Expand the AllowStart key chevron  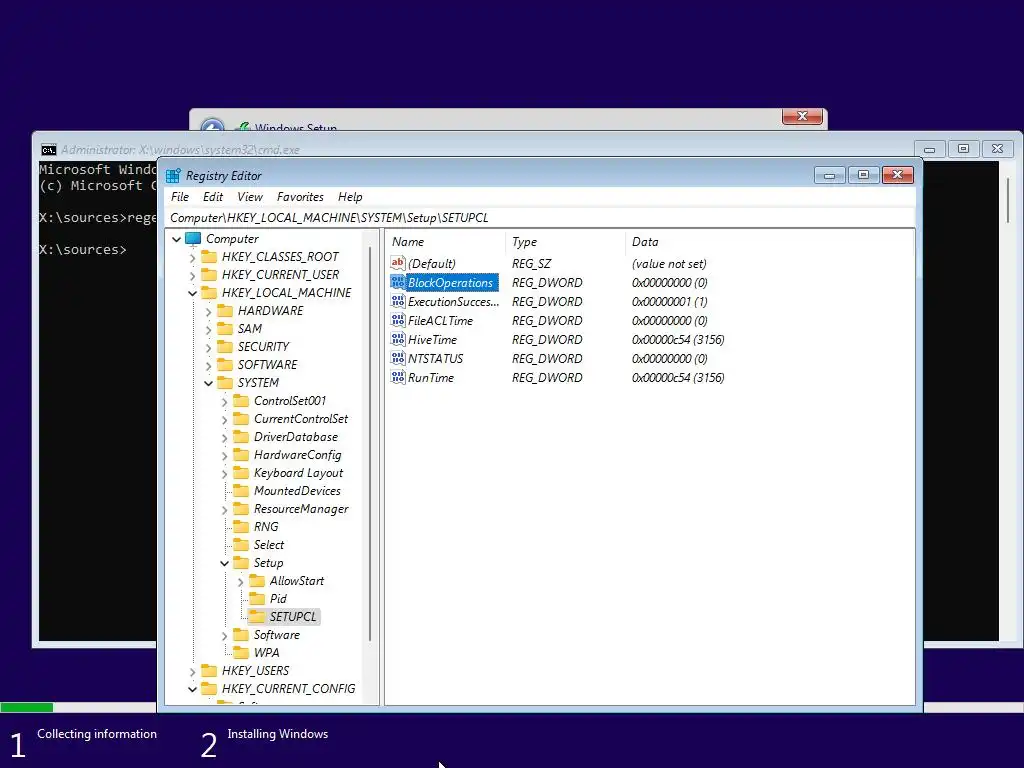(240, 581)
